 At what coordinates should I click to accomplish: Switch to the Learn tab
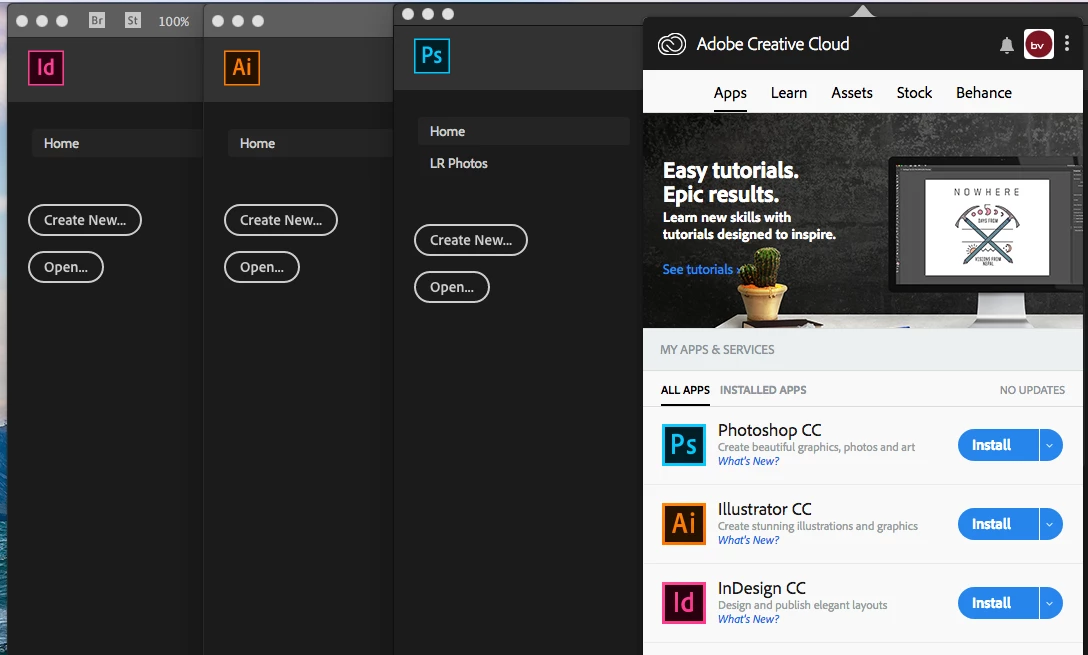pos(789,93)
